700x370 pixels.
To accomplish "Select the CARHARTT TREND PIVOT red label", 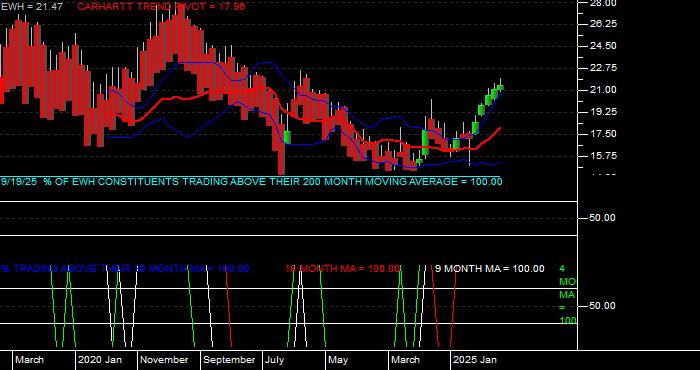I will tap(162, 7).
